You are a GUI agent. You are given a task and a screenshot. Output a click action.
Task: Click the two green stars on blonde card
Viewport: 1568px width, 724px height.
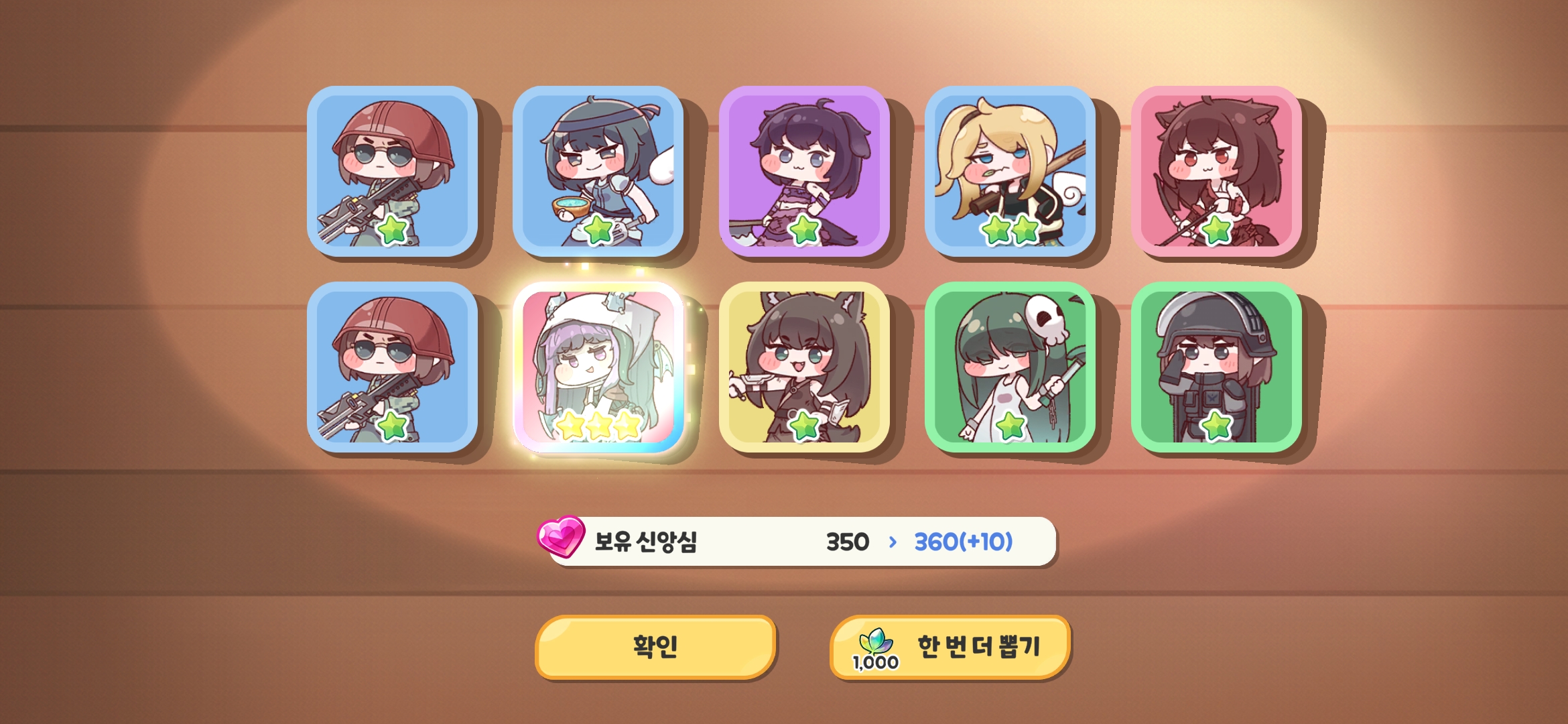click(x=1010, y=230)
